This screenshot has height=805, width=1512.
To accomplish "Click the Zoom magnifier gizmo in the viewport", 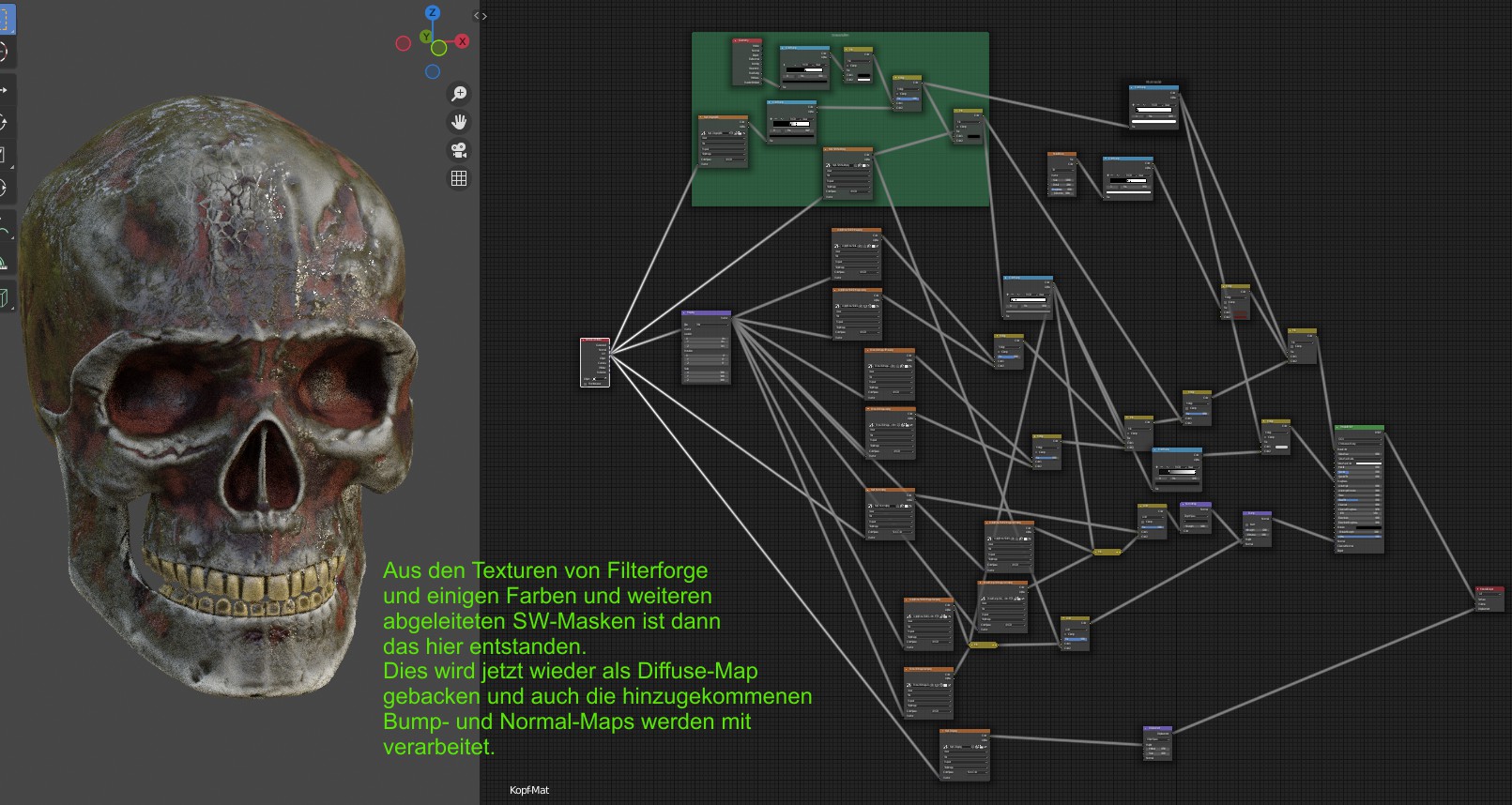I will [459, 94].
